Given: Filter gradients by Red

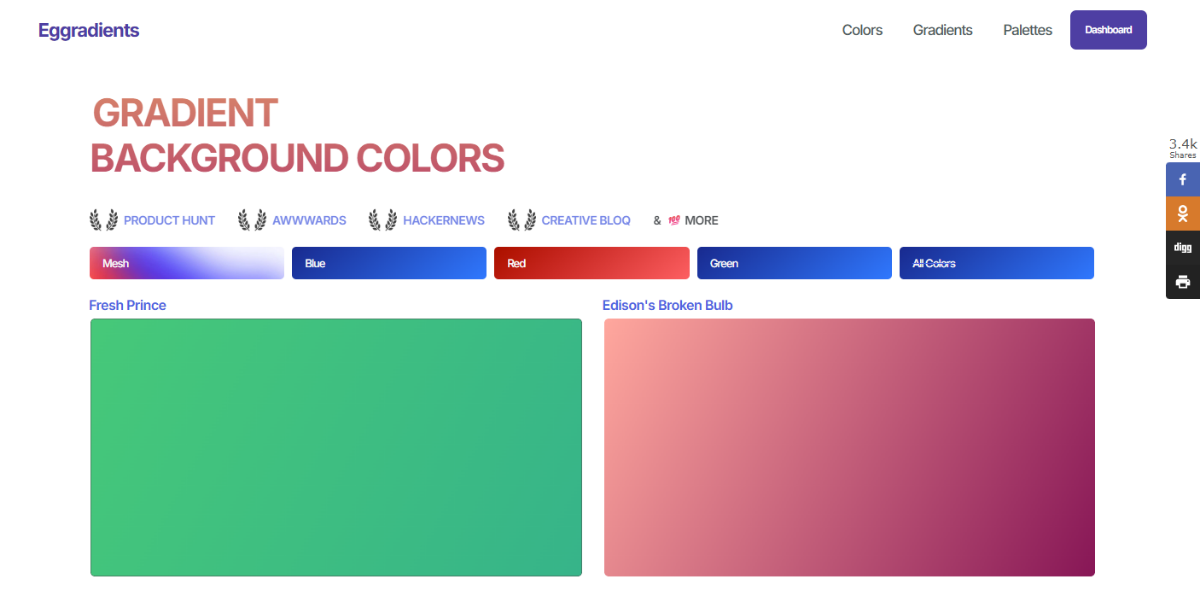Looking at the screenshot, I should coord(591,262).
